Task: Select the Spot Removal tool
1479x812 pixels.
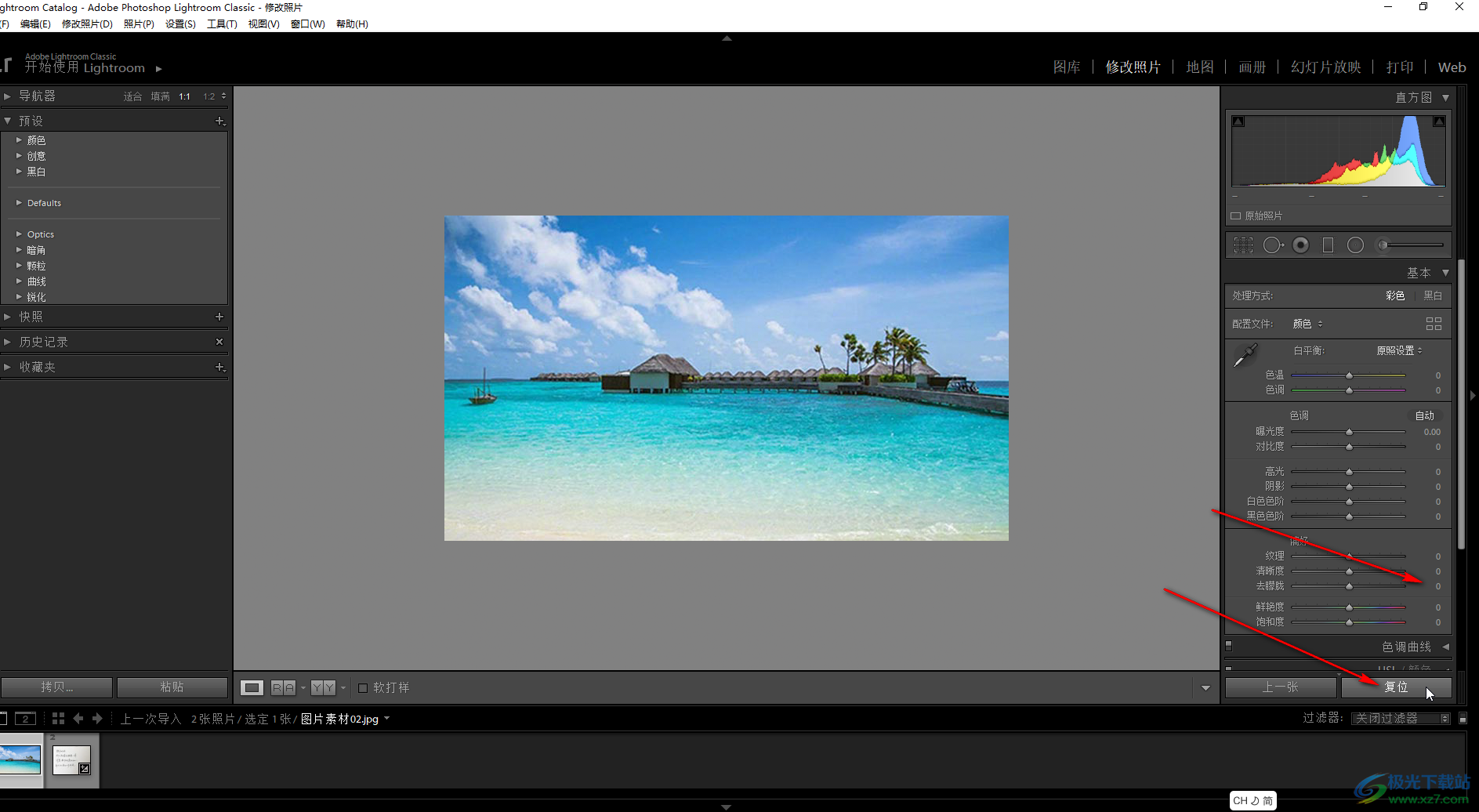Action: [x=1273, y=245]
